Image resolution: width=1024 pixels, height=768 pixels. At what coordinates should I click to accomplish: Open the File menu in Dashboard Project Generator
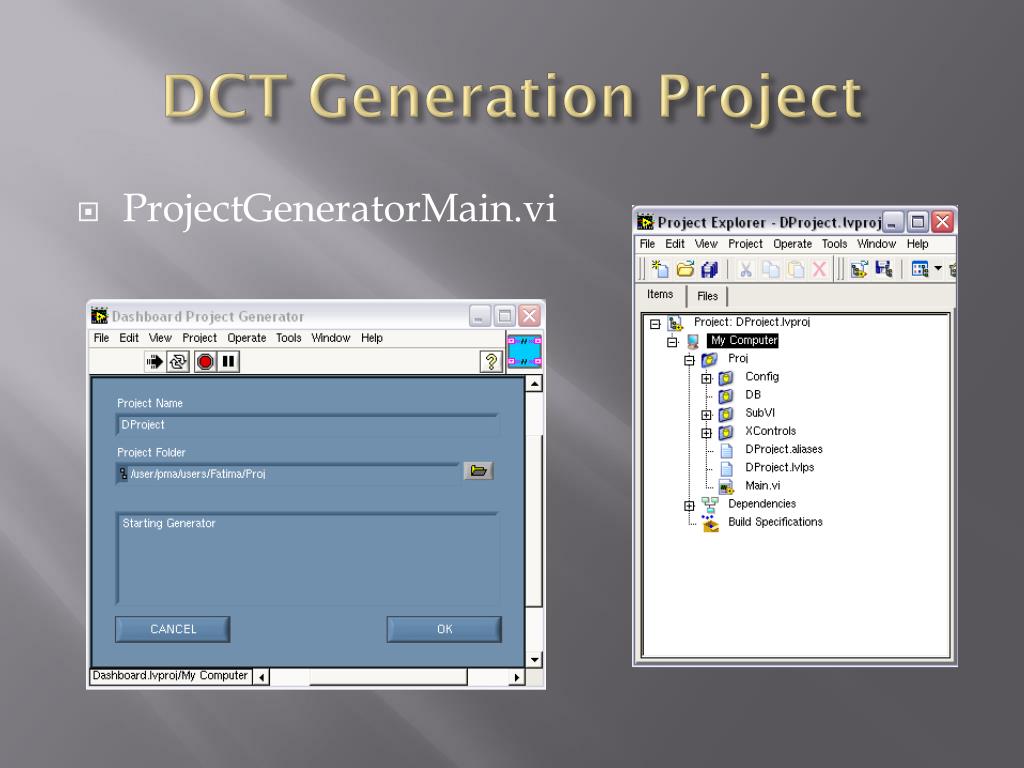[x=101, y=338]
